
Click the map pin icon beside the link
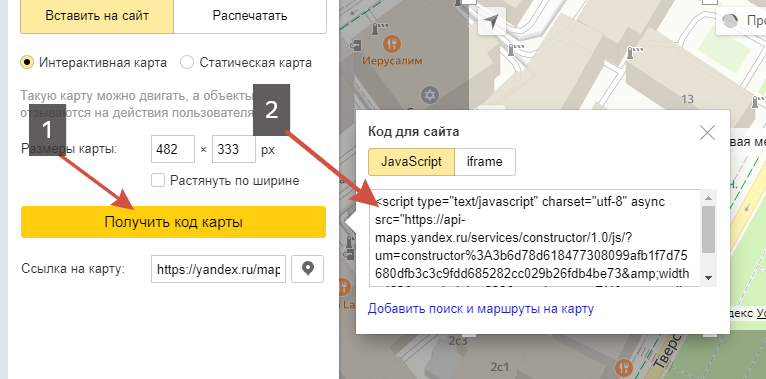(307, 269)
